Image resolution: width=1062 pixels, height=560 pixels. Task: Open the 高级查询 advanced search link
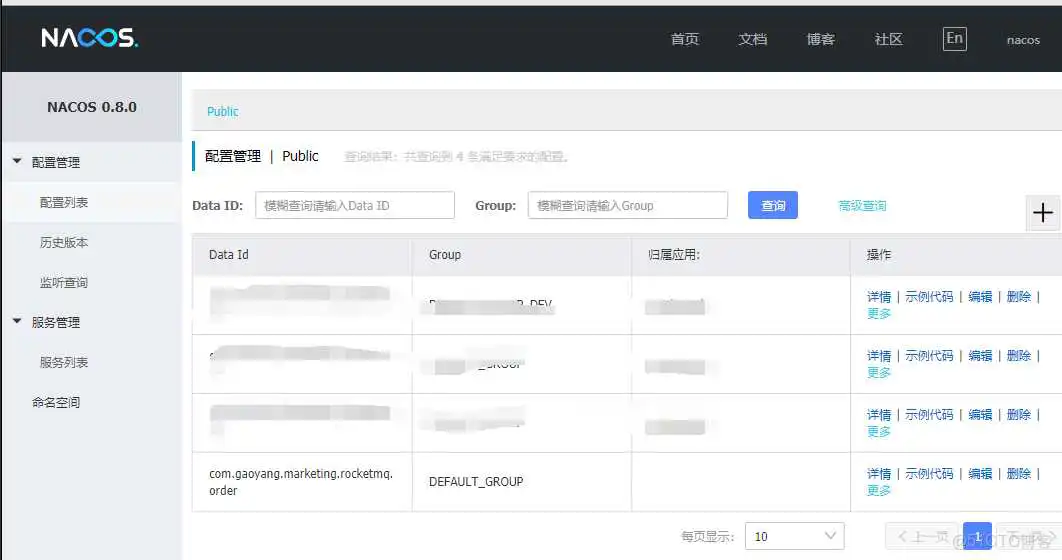pyautogui.click(x=862, y=205)
